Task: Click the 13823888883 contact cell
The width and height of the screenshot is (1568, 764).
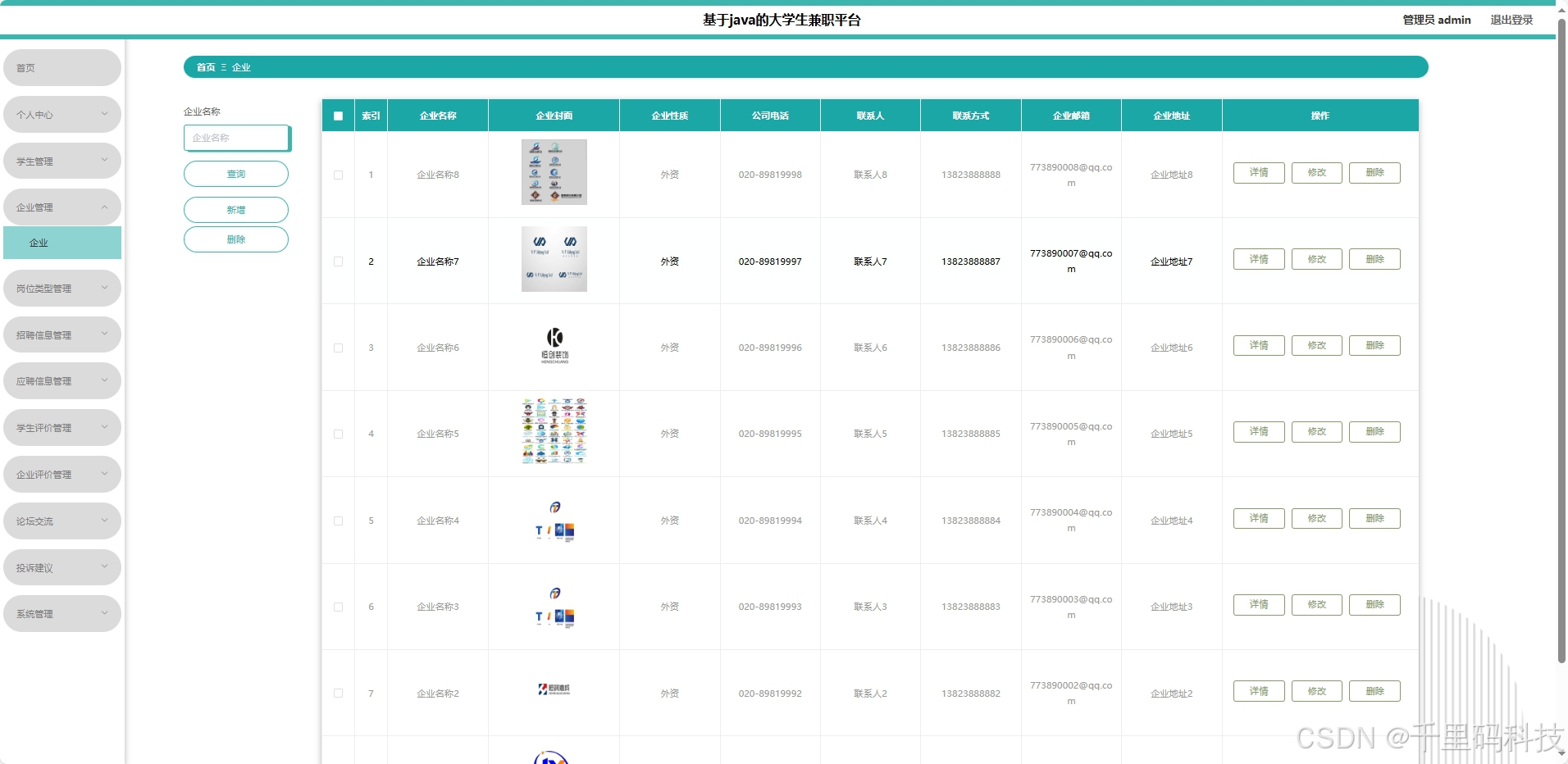Action: (971, 607)
